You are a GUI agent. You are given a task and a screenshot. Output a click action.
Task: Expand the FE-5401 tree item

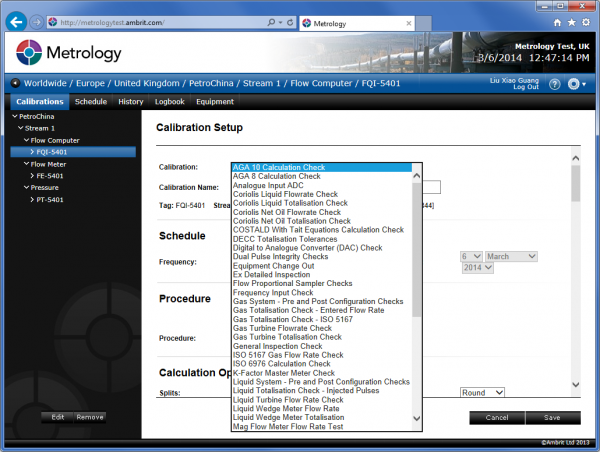click(x=32, y=176)
